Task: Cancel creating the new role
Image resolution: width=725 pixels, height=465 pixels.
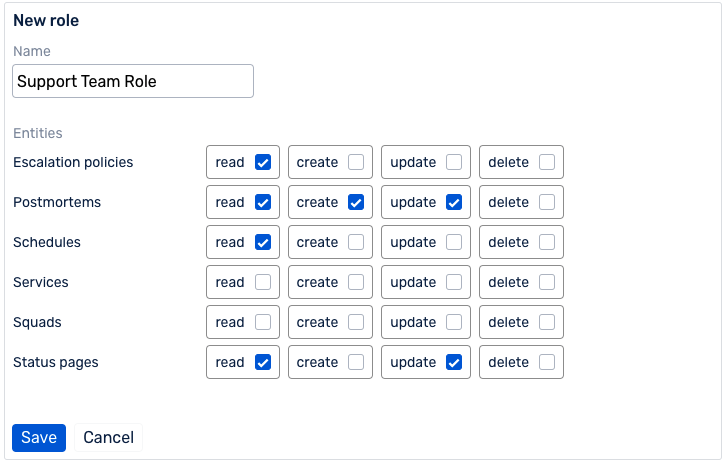Action: [108, 438]
